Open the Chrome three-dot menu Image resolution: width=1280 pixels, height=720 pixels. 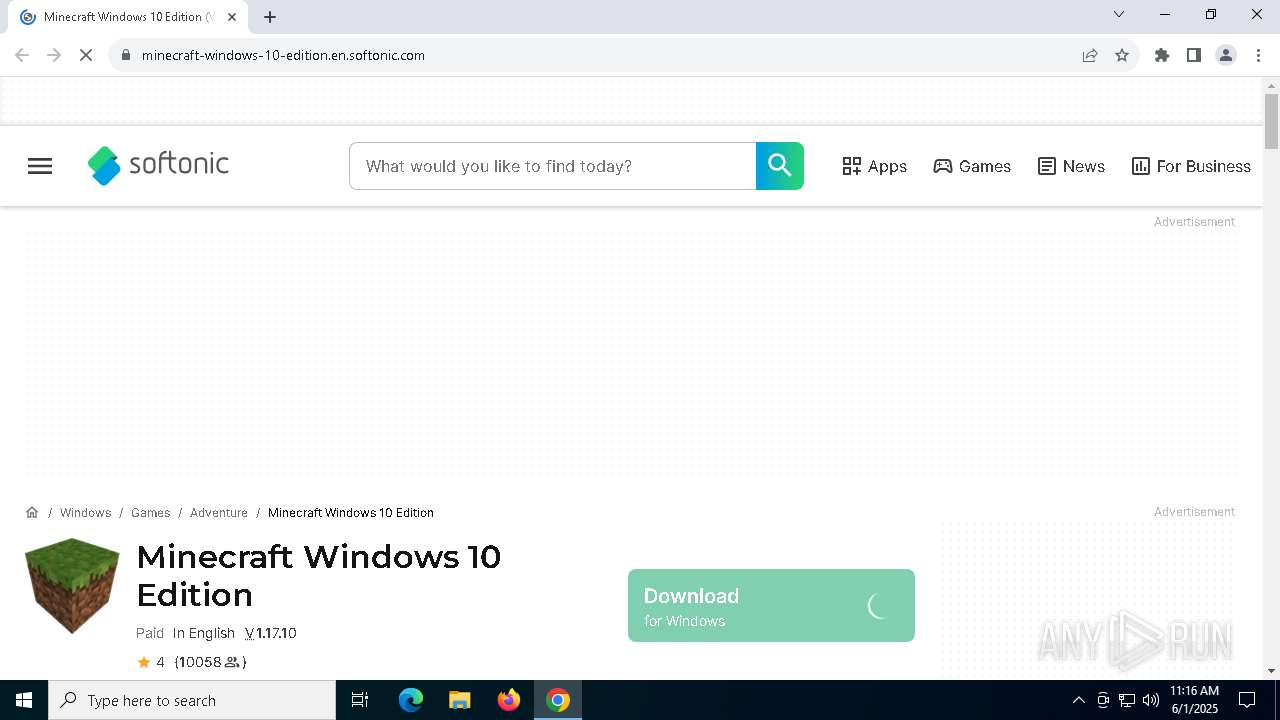tap(1258, 55)
